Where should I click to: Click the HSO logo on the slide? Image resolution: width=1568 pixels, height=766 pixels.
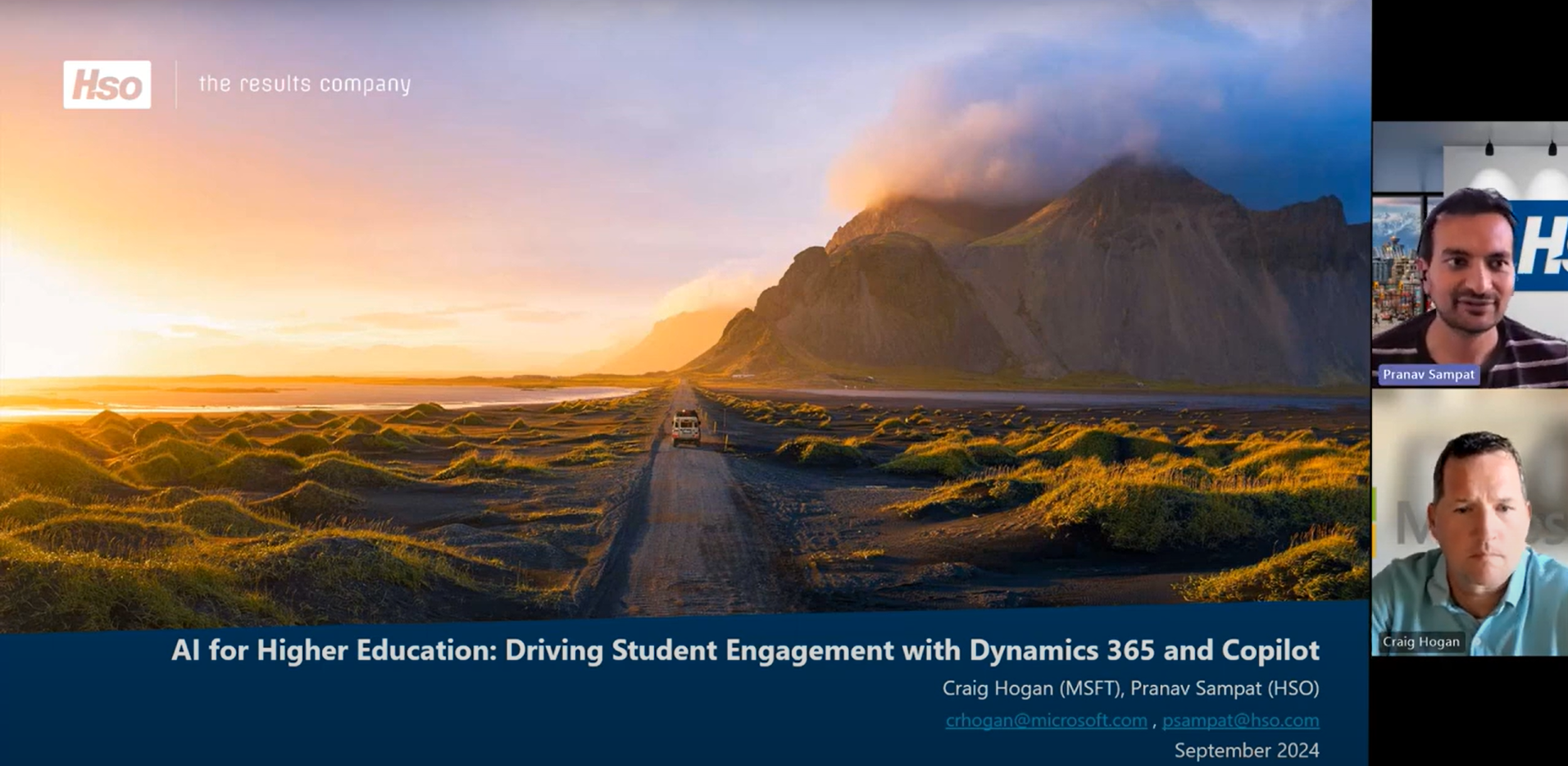pos(107,84)
